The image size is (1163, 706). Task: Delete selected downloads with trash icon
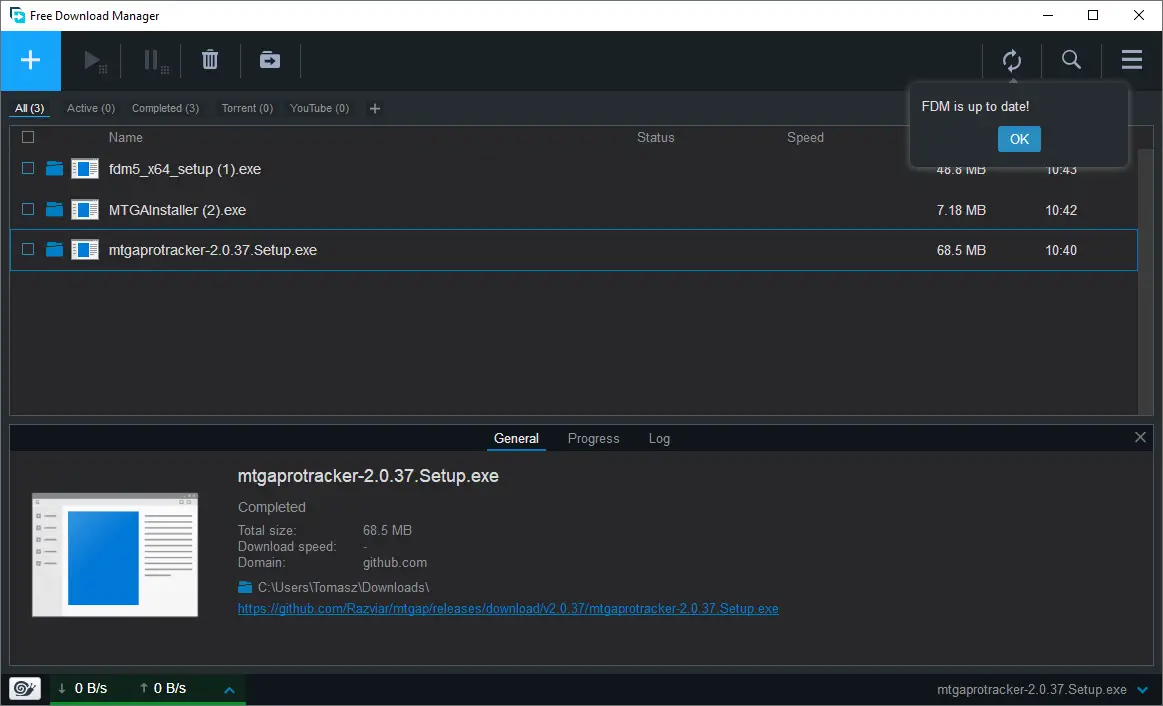point(210,60)
